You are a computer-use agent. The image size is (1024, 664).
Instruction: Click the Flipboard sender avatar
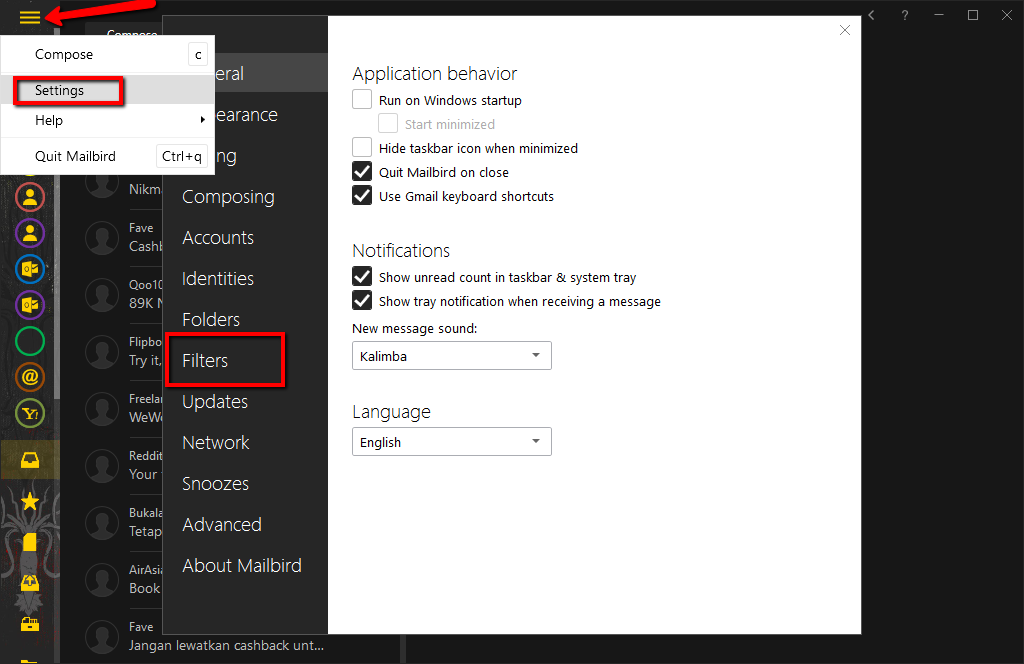coord(102,351)
